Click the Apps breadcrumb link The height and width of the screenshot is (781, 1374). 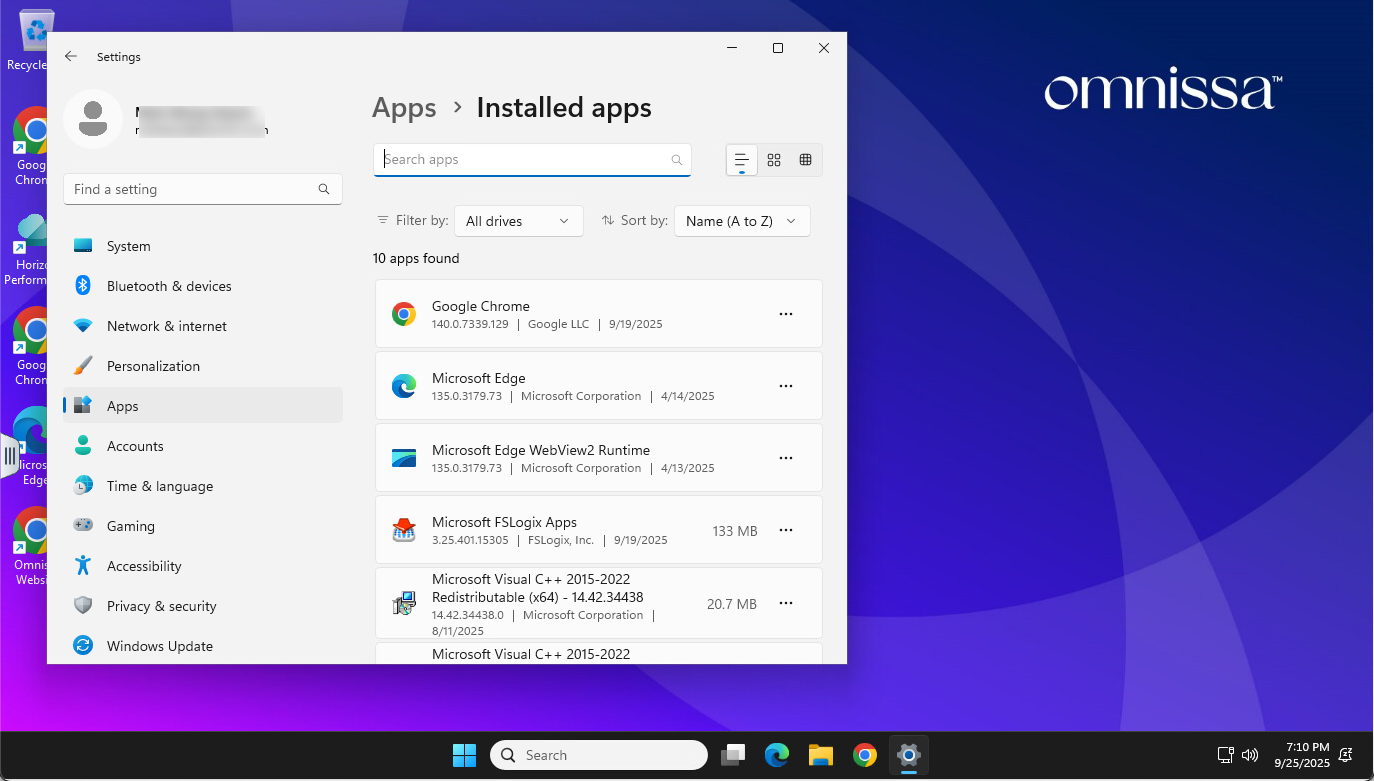pyautogui.click(x=404, y=108)
